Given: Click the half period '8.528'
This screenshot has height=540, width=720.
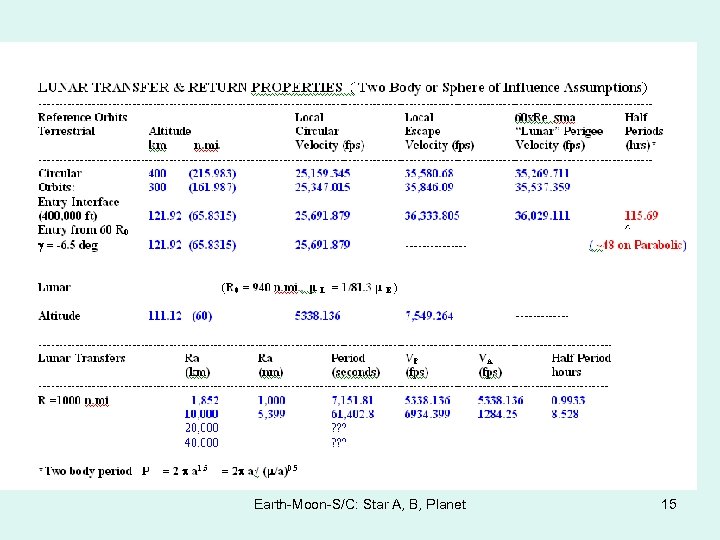Looking at the screenshot, I should pos(565,414).
